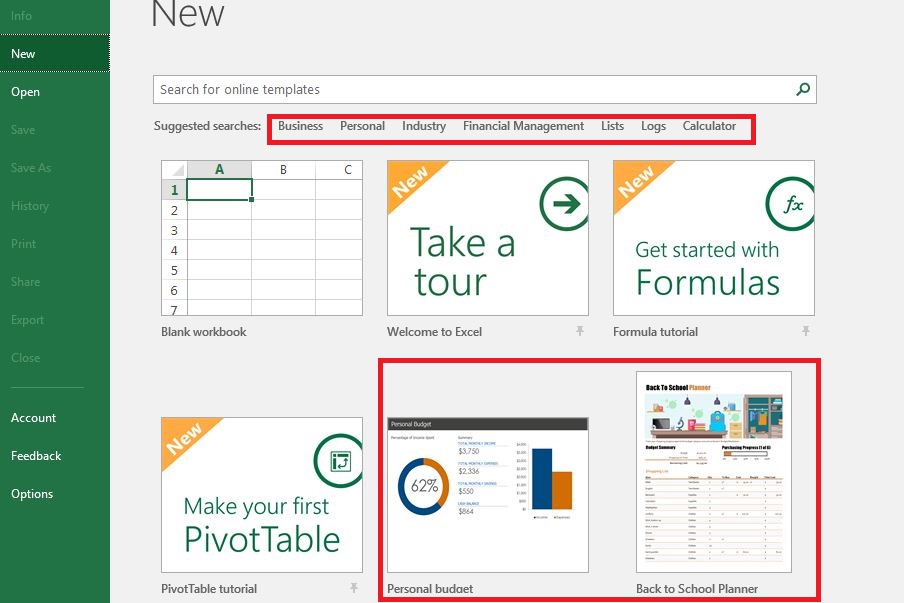The image size is (904, 603).
Task: Click the PivotTable tutorial label
Action: 209,589
